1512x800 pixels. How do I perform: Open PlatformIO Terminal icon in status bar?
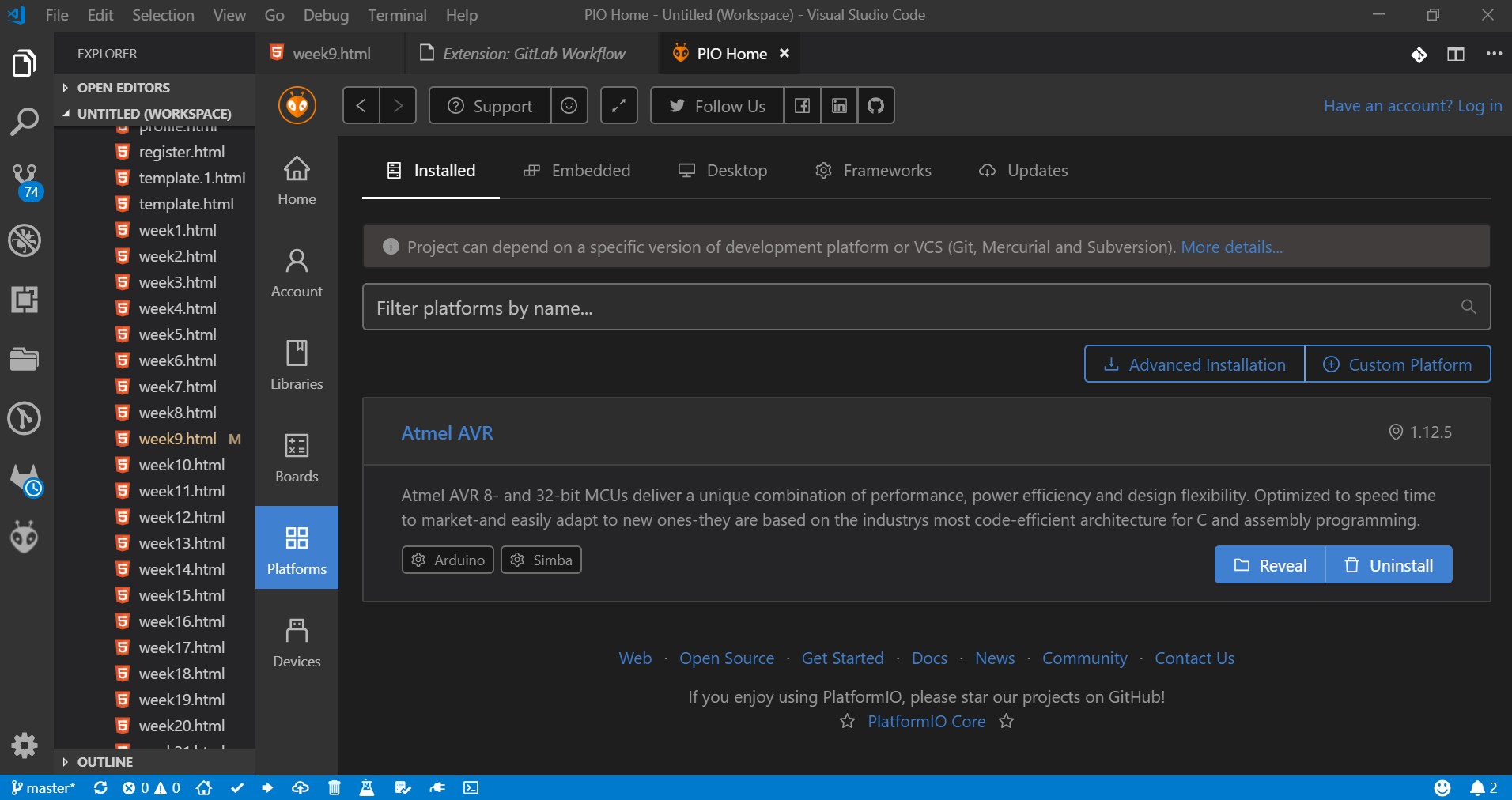tap(471, 787)
